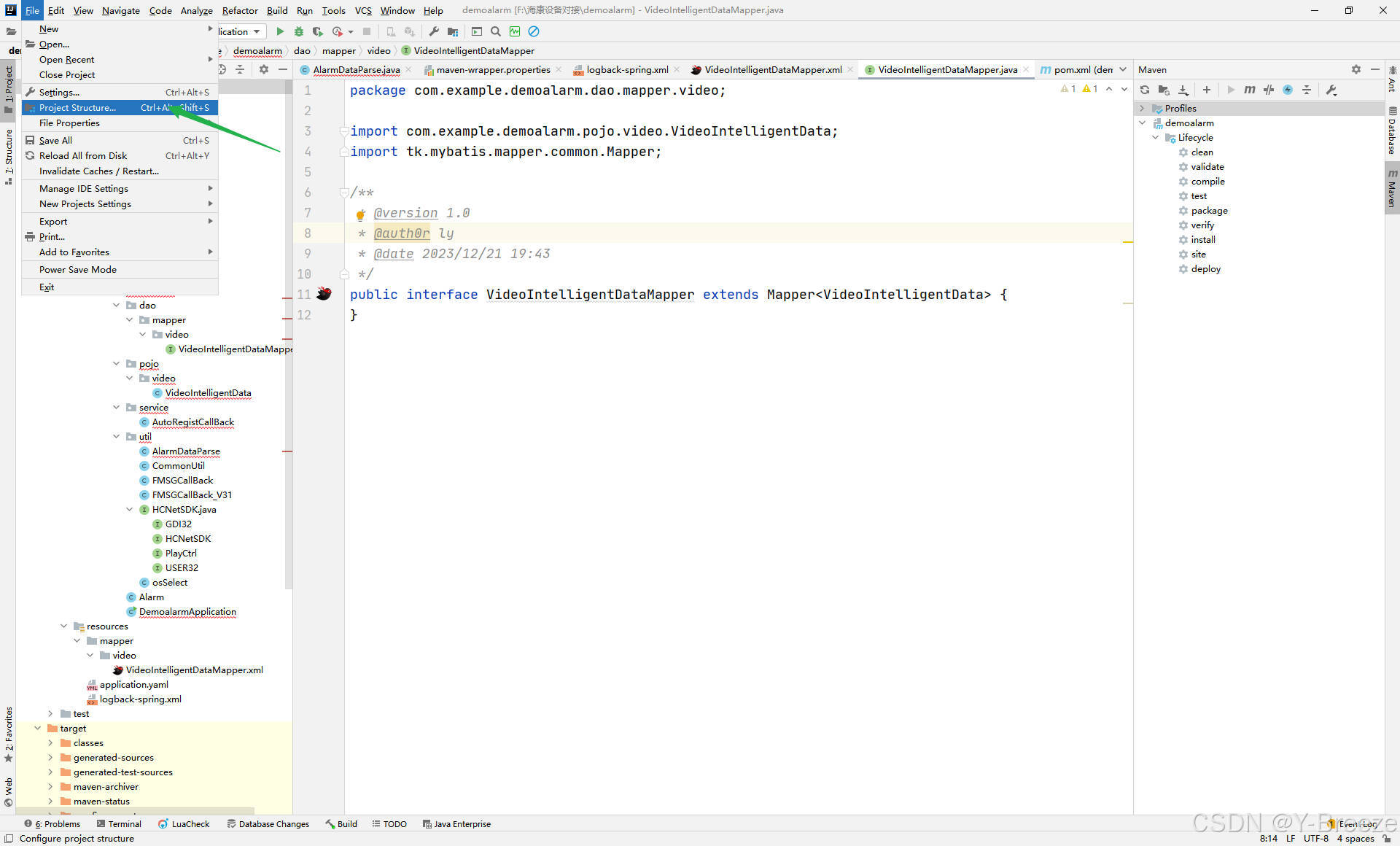
Task: Download sources with the Maven download icon
Action: point(1183,89)
